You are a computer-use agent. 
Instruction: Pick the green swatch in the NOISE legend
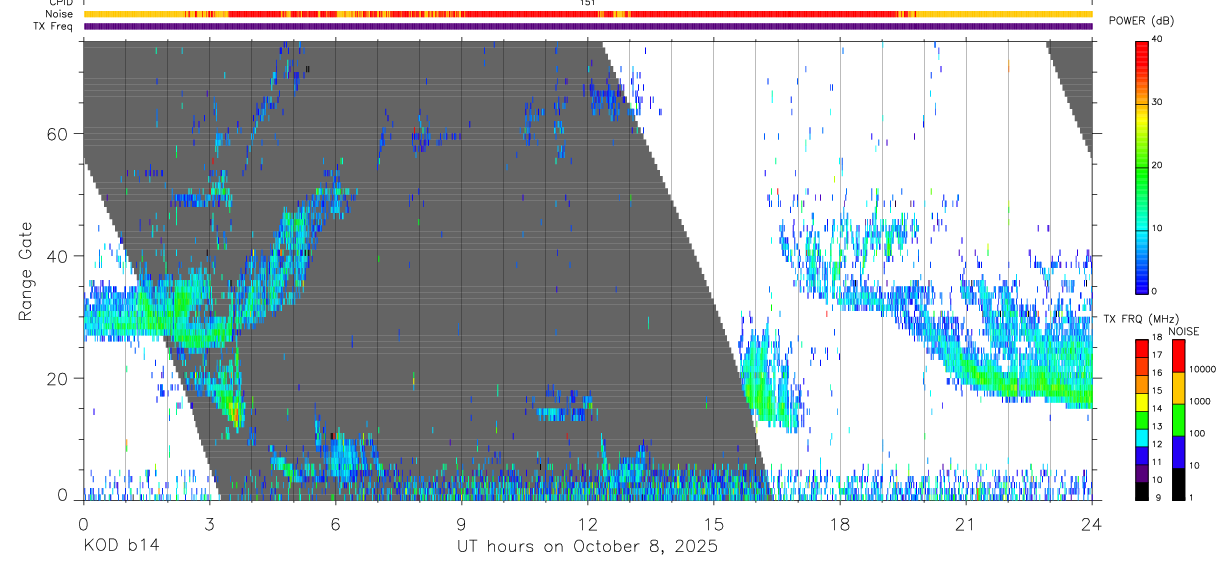[x=1178, y=419]
